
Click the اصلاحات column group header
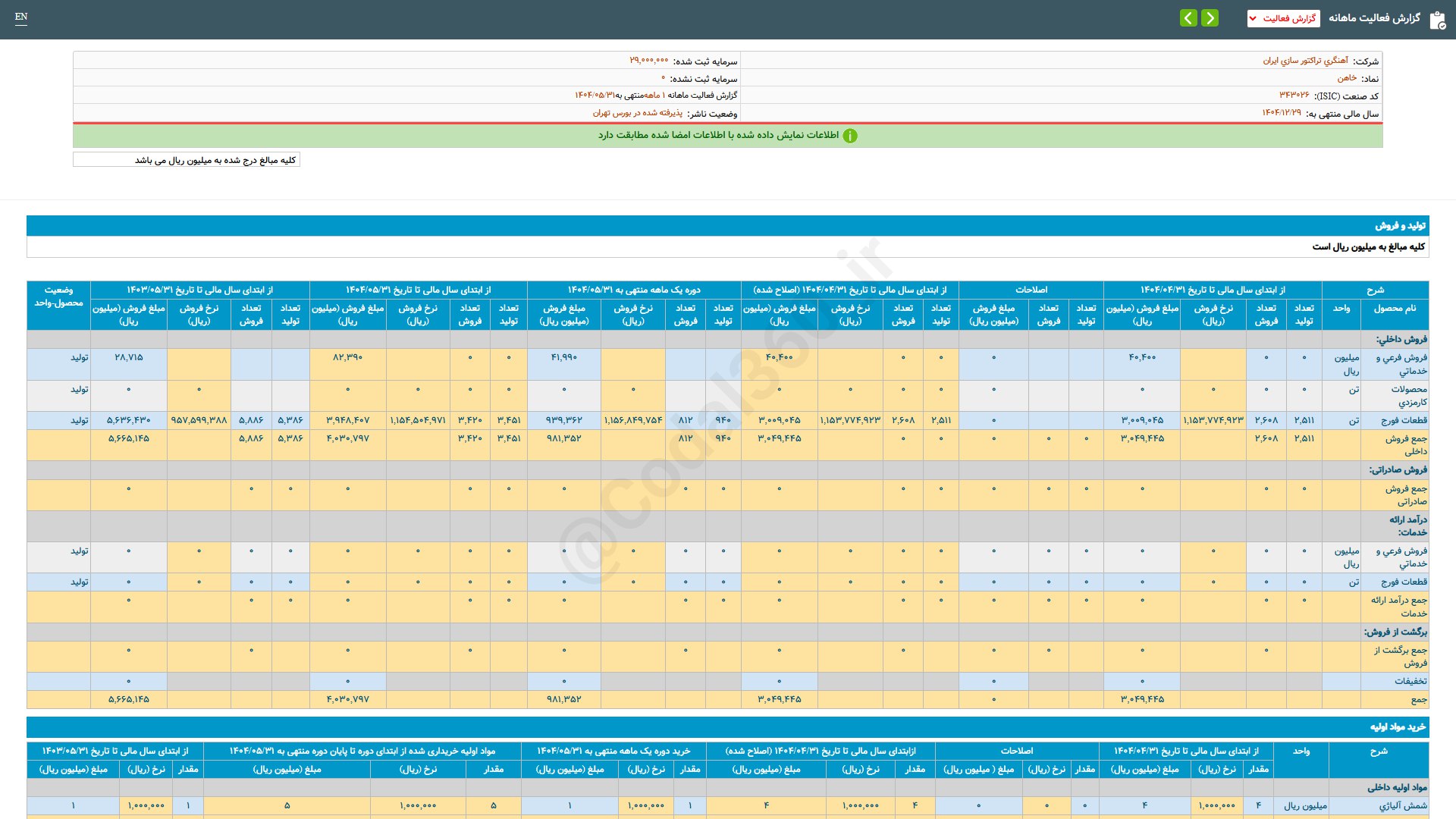coord(1031,290)
